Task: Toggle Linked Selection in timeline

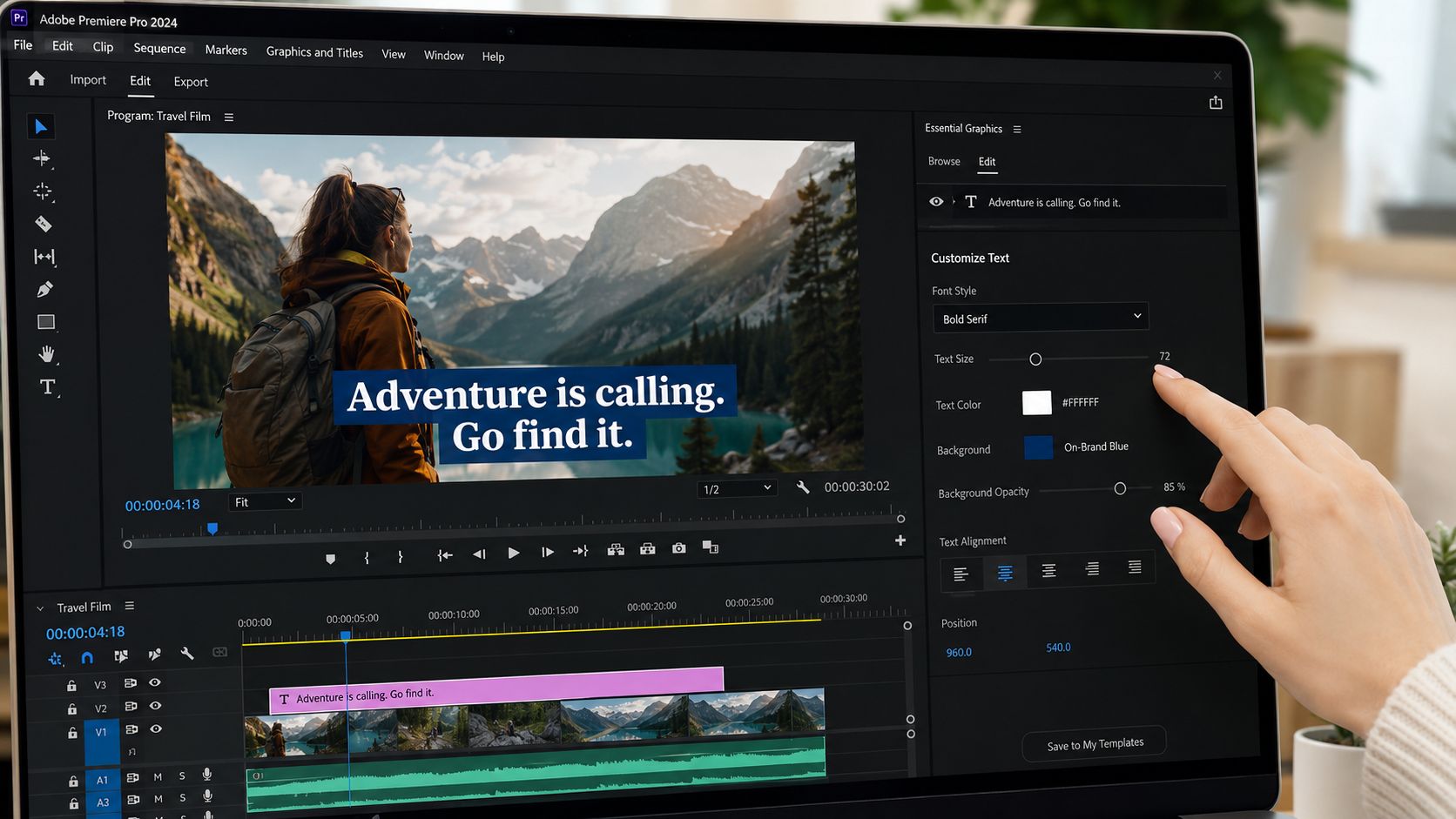Action: coord(121,656)
